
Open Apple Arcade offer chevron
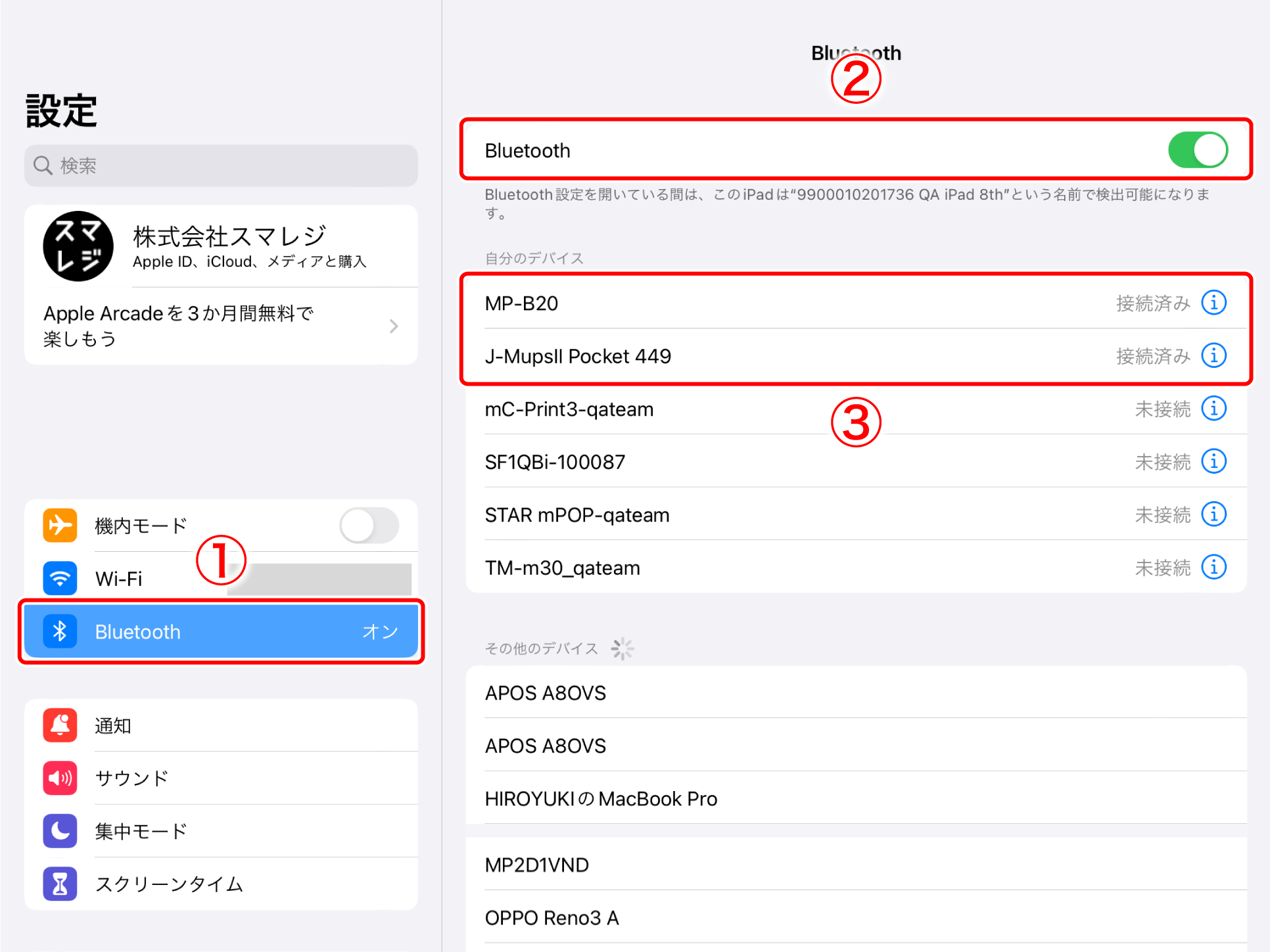394,326
